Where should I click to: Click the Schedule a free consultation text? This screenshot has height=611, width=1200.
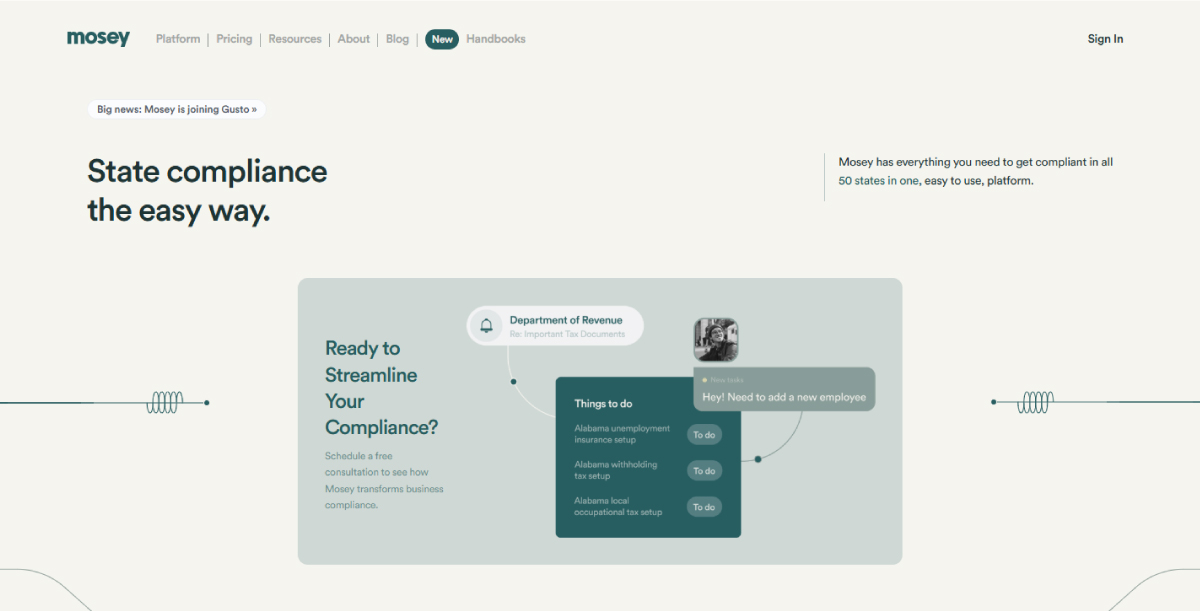tap(384, 480)
